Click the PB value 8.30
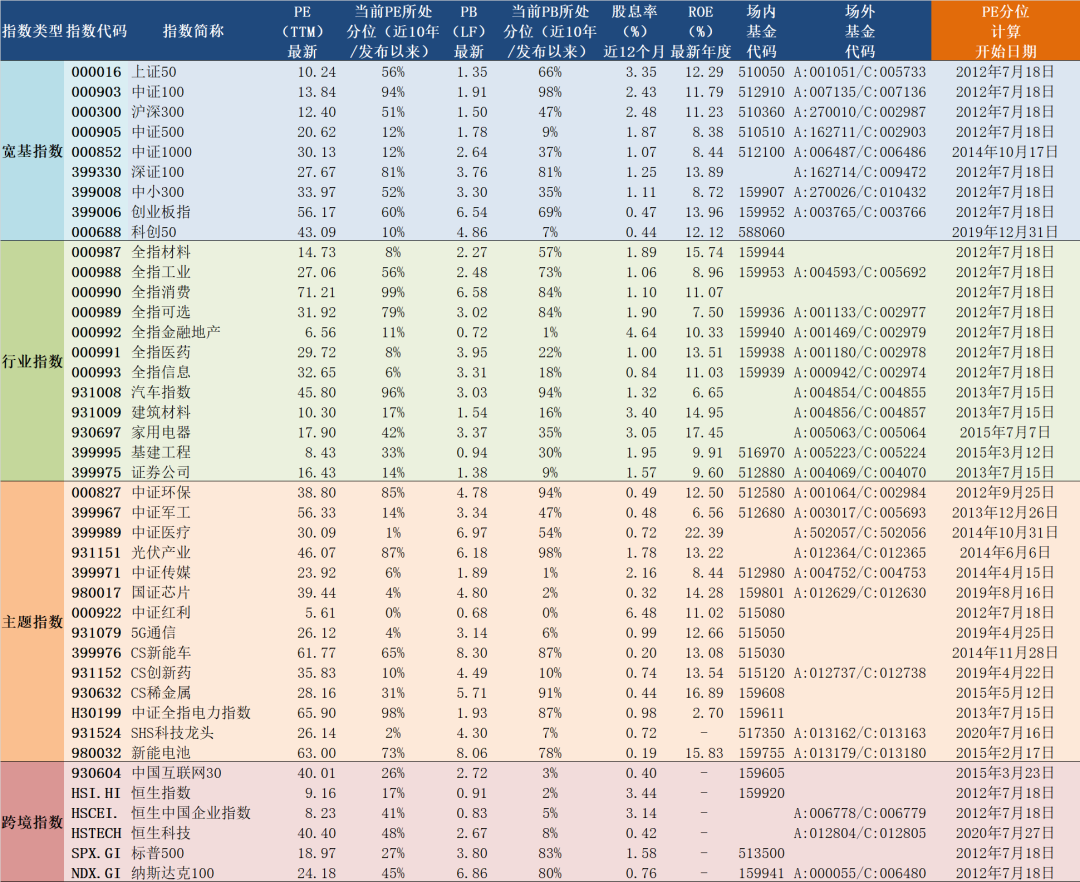Viewport: 1080px width, 882px height. click(472, 653)
